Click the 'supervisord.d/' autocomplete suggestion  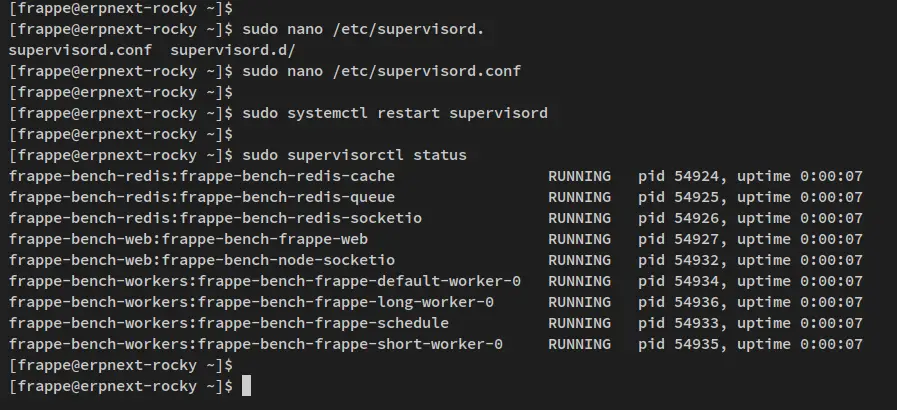click(x=233, y=50)
